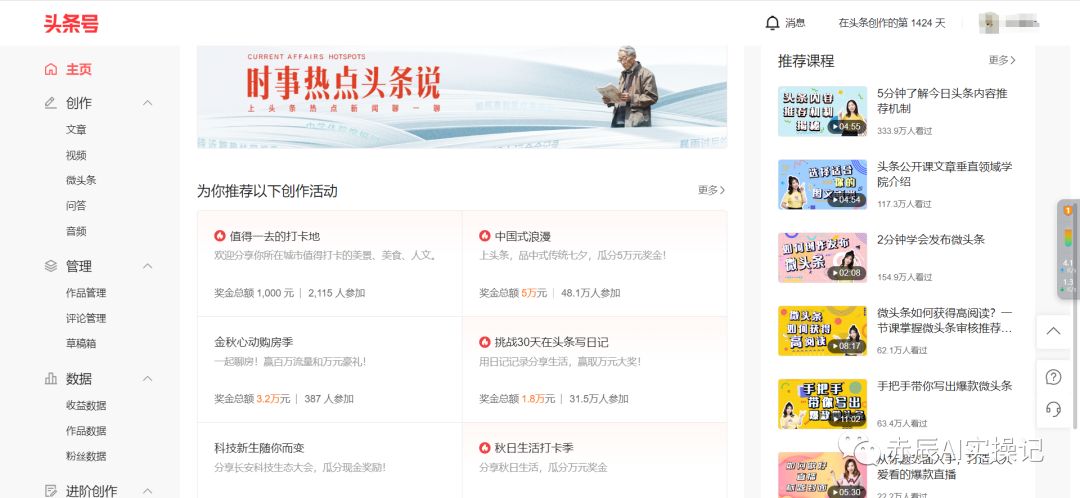
Task: Click the 进阶创作 icon
Action: coord(50,490)
